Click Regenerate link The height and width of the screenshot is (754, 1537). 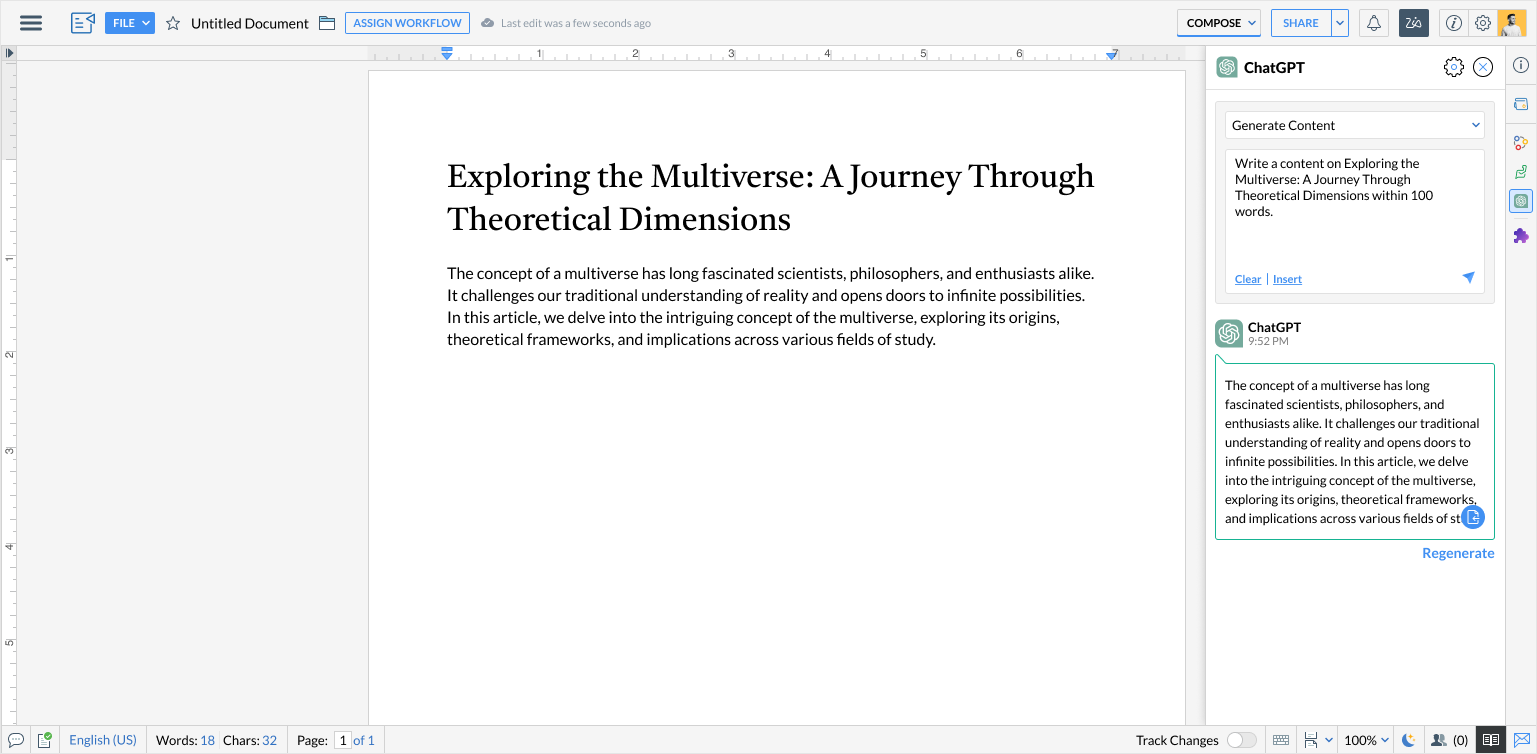point(1458,553)
